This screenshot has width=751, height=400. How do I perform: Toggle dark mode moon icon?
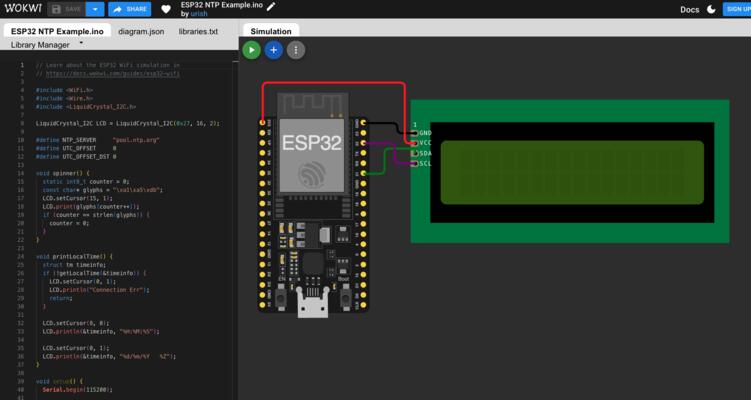point(711,10)
